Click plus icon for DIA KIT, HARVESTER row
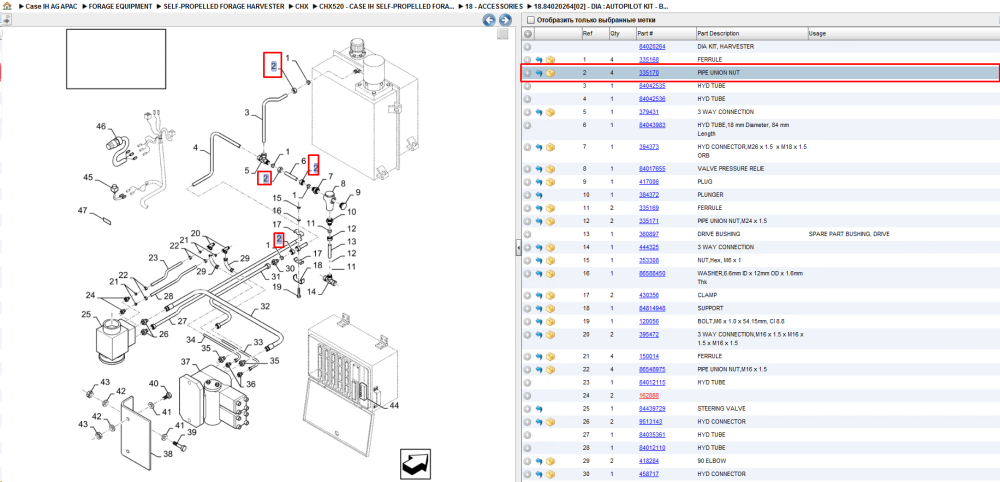 coord(527,47)
